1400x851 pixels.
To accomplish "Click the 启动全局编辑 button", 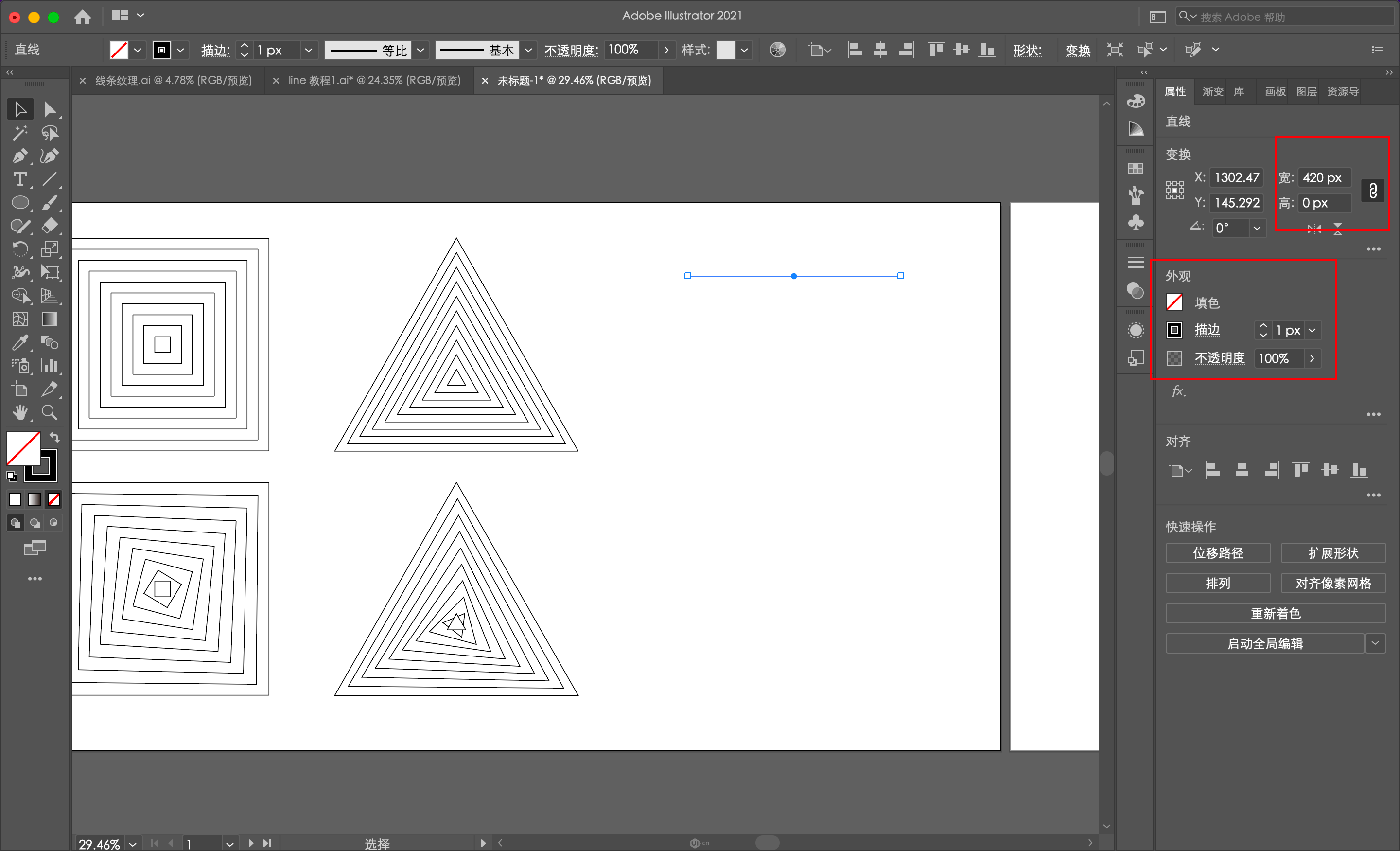I will pos(1264,643).
